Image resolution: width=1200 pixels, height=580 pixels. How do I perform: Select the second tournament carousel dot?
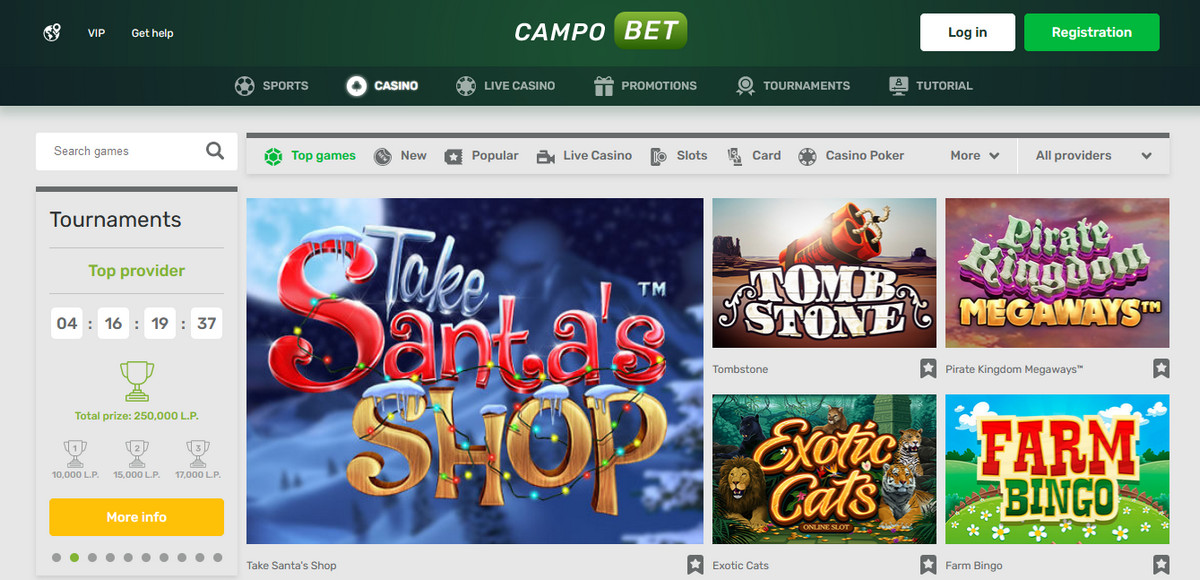[74, 558]
